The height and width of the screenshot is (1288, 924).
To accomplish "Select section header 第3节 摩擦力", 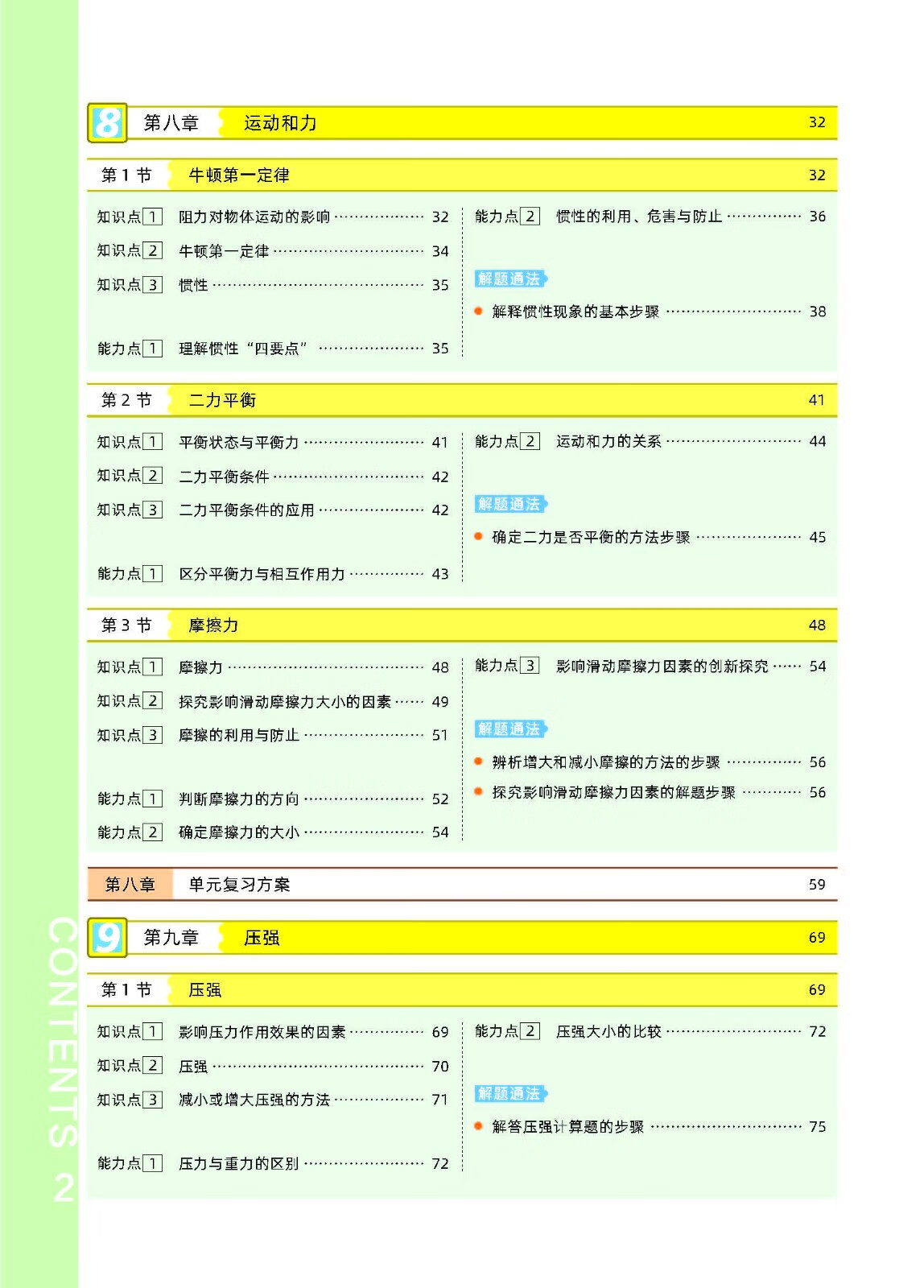I will pos(461,625).
